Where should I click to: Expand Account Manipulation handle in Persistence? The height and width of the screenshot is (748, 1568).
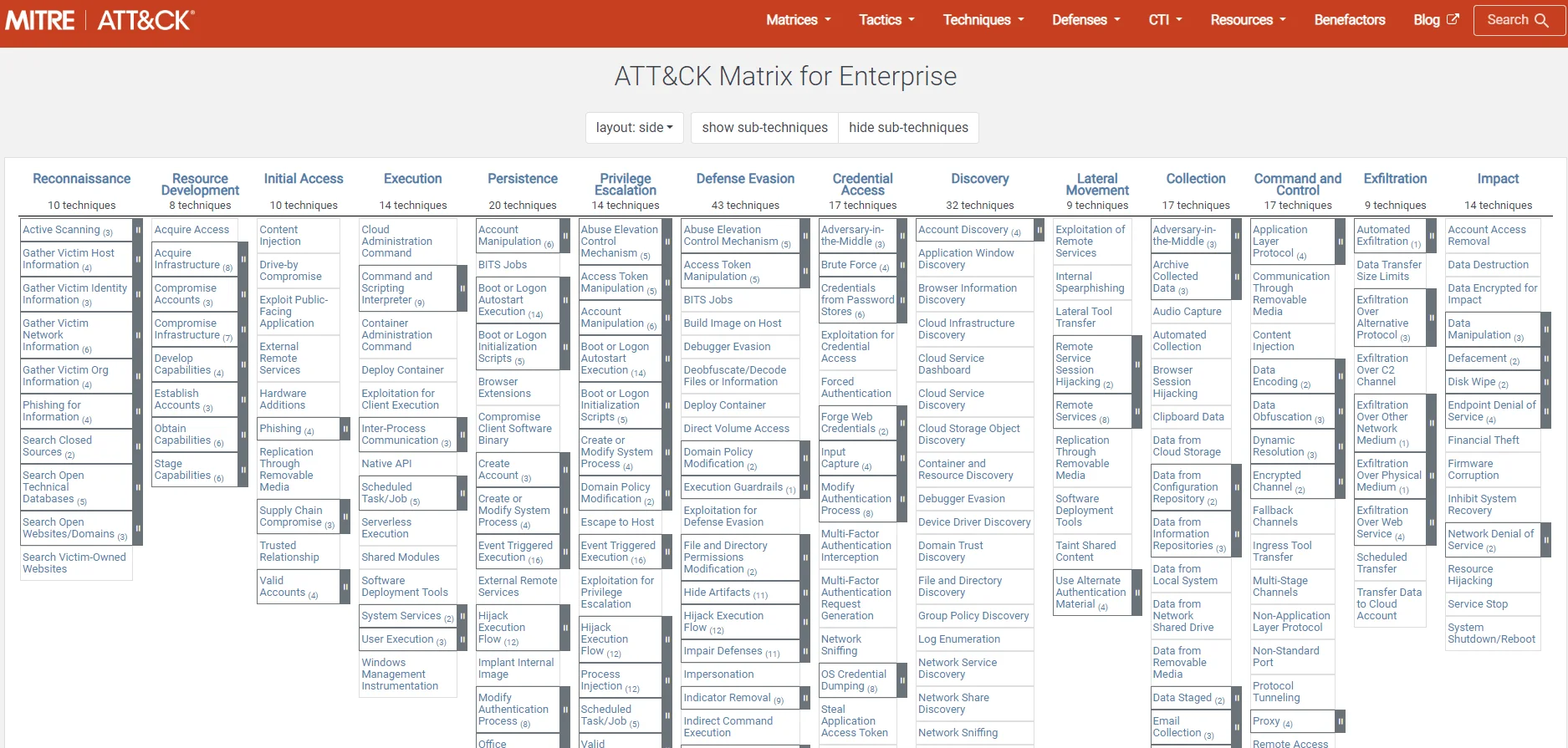tap(564, 236)
